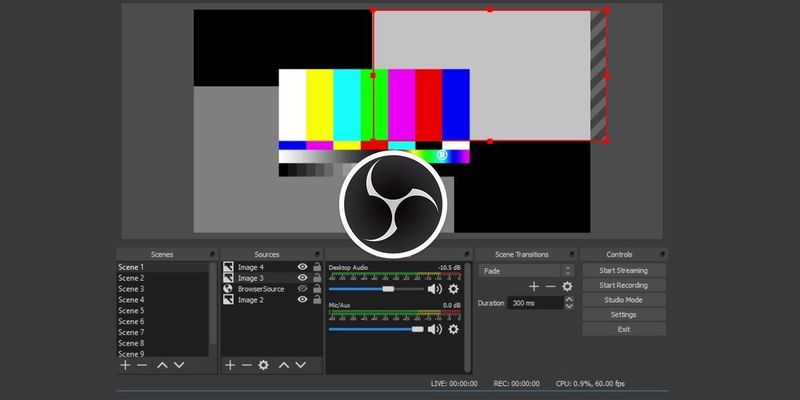Open source properties gear in Sources toolbar

coord(263,365)
